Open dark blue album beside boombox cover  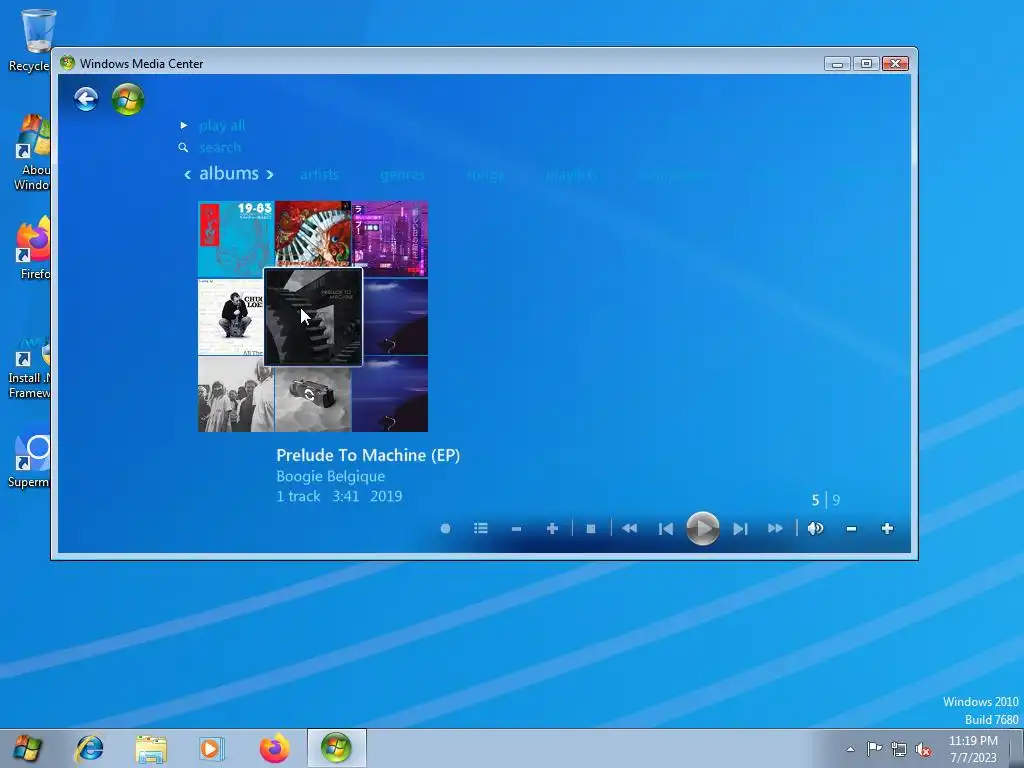pyautogui.click(x=390, y=394)
